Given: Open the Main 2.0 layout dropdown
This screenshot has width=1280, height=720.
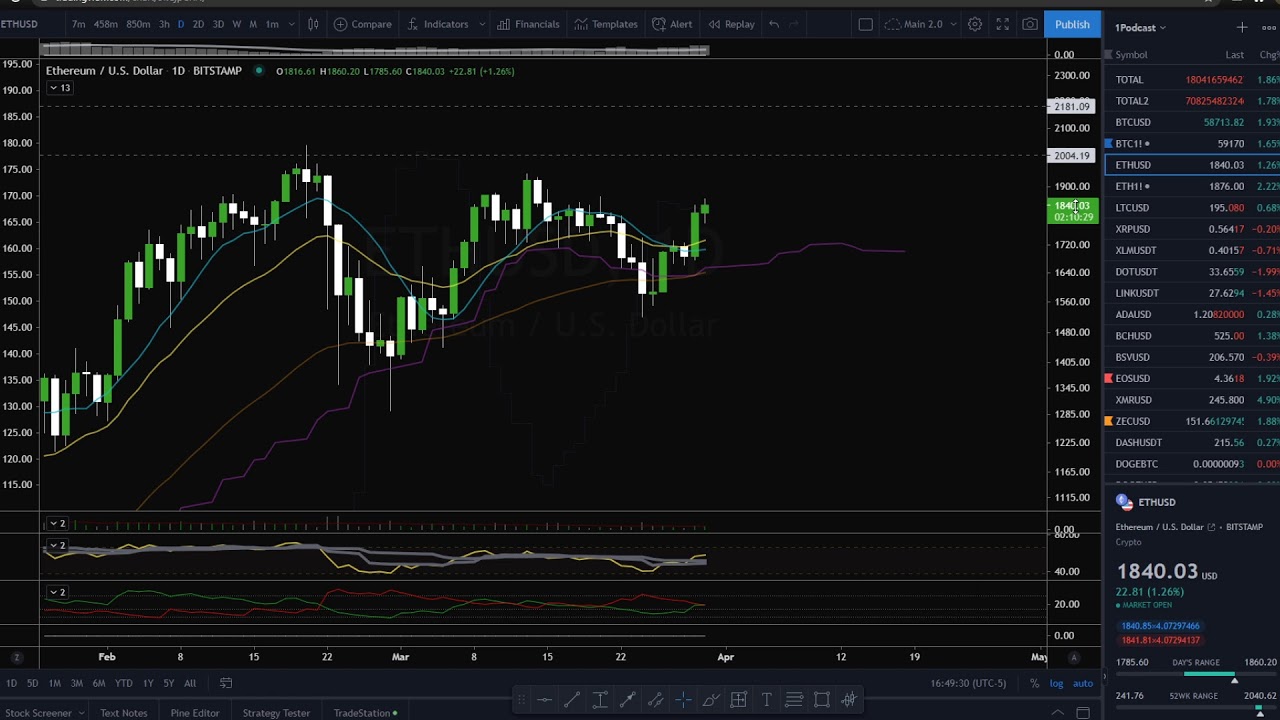Looking at the screenshot, I should tap(921, 24).
